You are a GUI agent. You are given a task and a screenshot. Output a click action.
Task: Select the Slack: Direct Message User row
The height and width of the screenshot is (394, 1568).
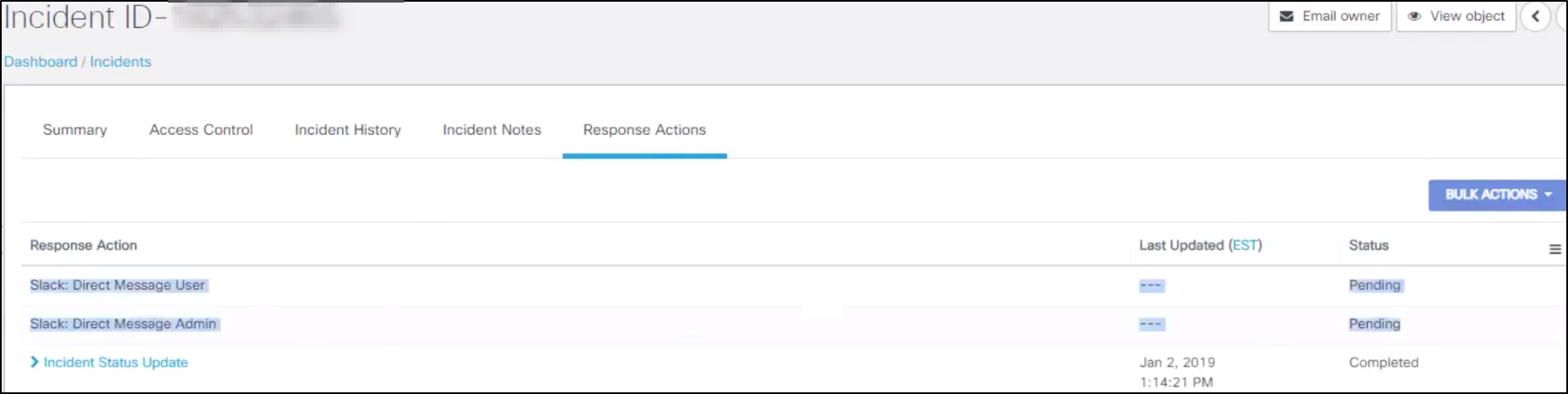click(793, 286)
